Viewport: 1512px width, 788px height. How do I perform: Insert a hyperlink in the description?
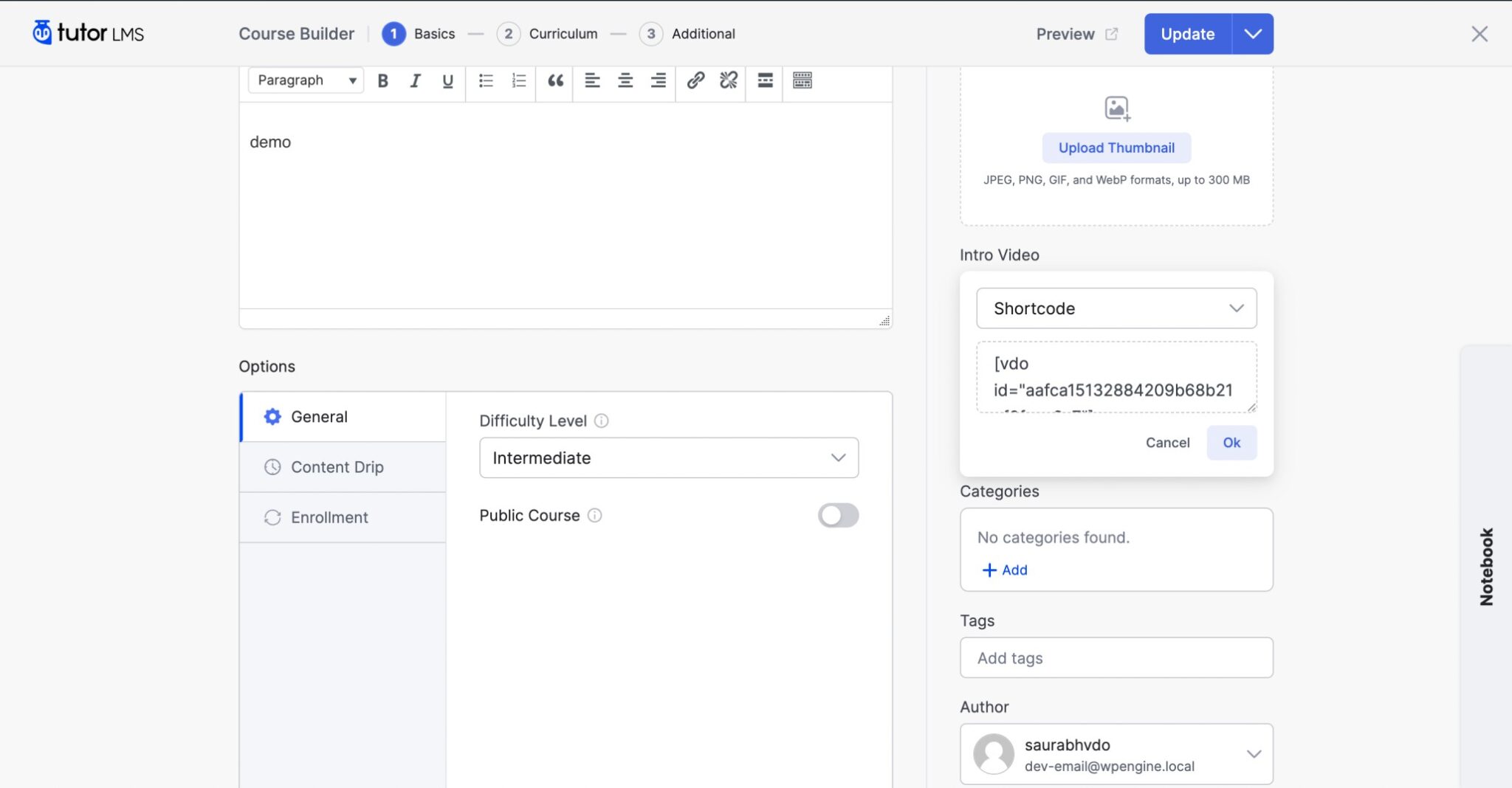click(x=695, y=81)
